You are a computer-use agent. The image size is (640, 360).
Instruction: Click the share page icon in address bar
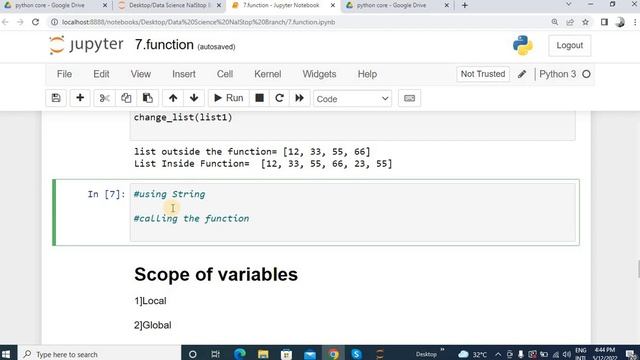point(570,22)
